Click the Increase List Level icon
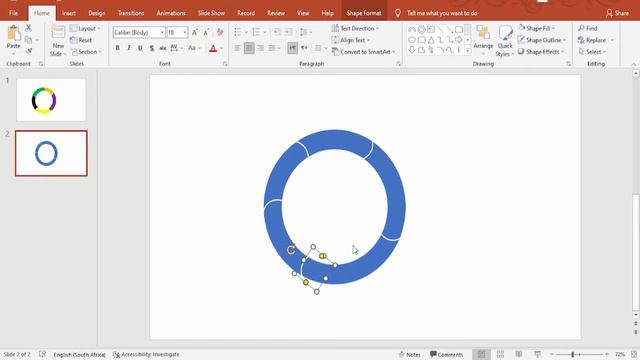Screen dimensions: 640x360 288,32
